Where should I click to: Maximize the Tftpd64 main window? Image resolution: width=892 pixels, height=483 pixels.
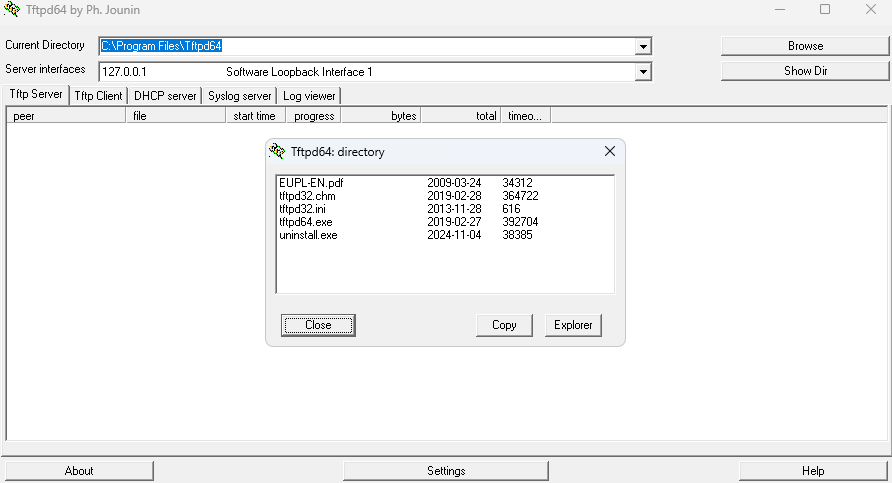(825, 9)
